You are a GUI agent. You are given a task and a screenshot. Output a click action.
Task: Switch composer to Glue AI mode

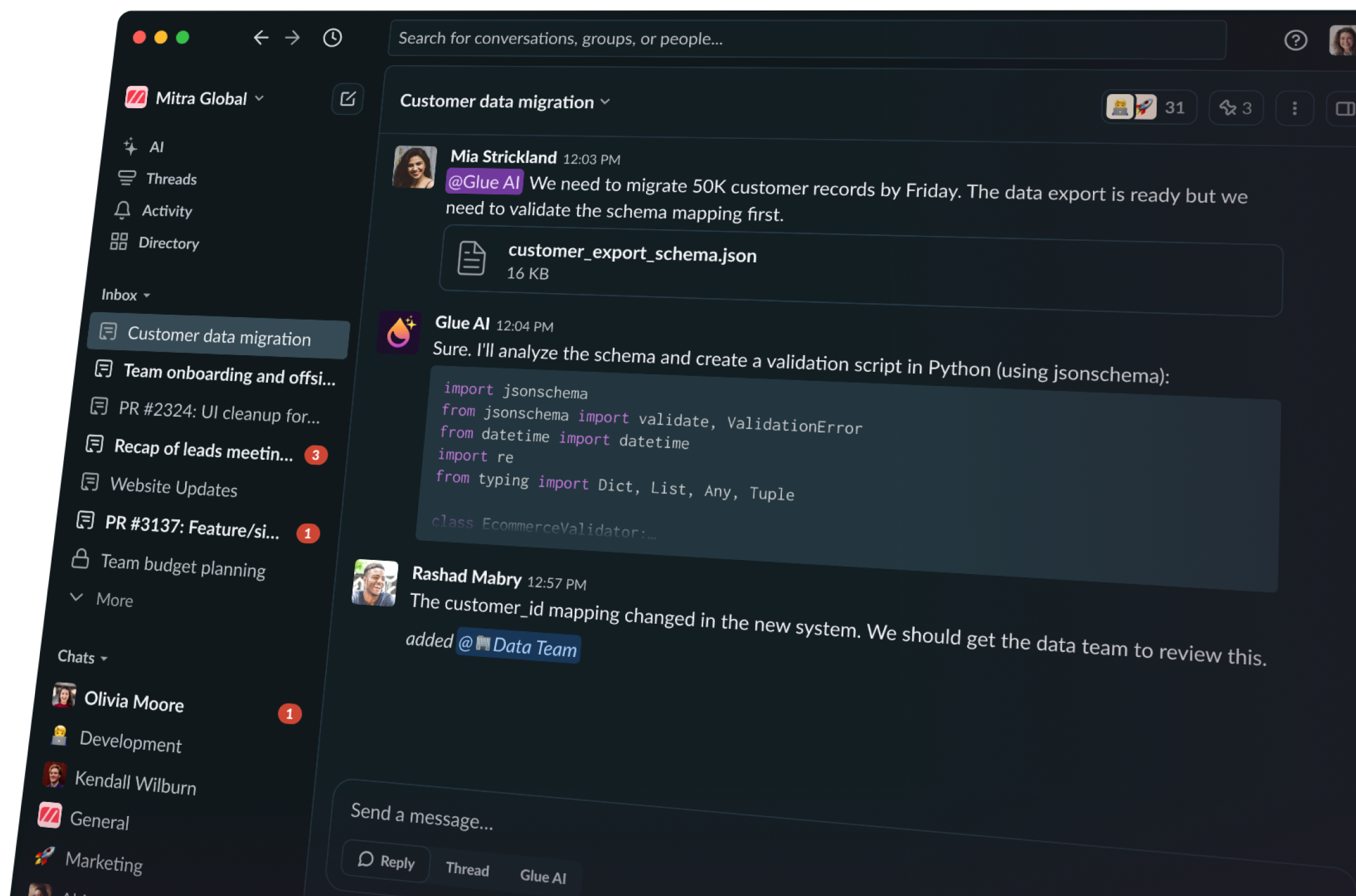pos(543,876)
